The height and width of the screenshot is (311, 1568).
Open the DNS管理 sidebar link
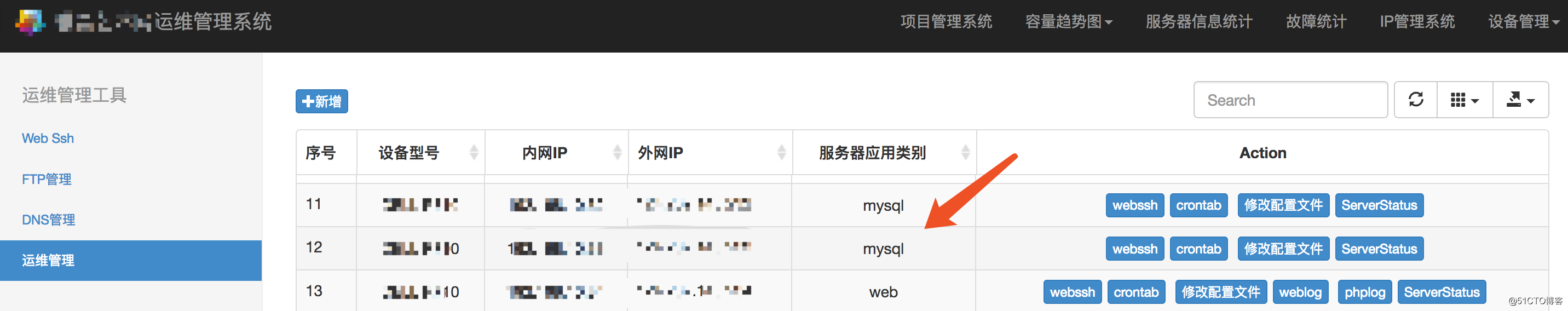[49, 220]
